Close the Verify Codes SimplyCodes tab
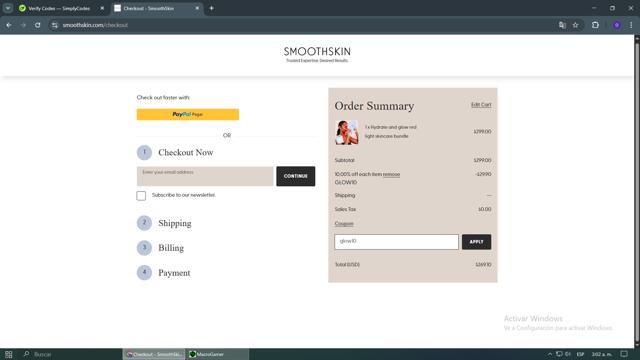The width and height of the screenshot is (640, 360). coord(102,8)
